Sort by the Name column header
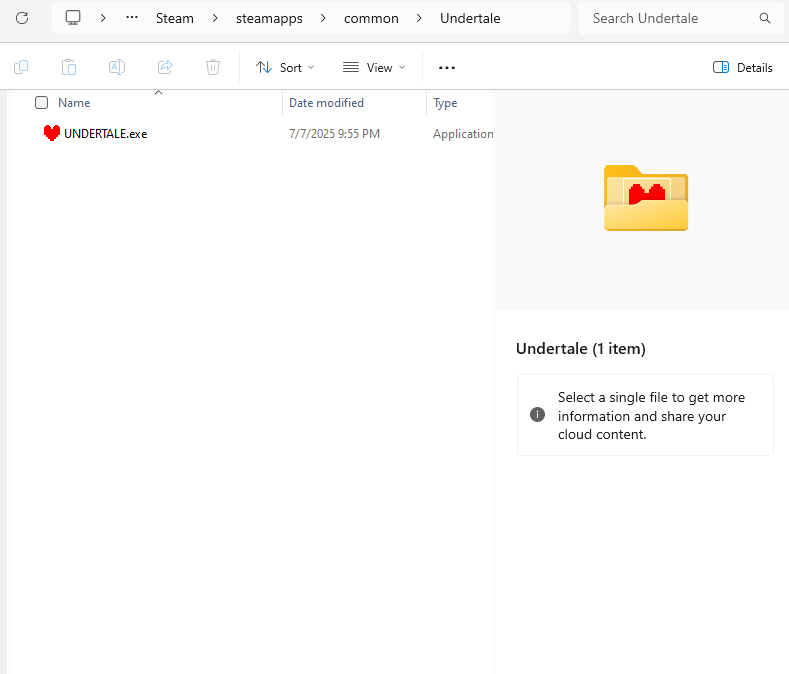Image resolution: width=789 pixels, height=674 pixels. click(x=74, y=103)
